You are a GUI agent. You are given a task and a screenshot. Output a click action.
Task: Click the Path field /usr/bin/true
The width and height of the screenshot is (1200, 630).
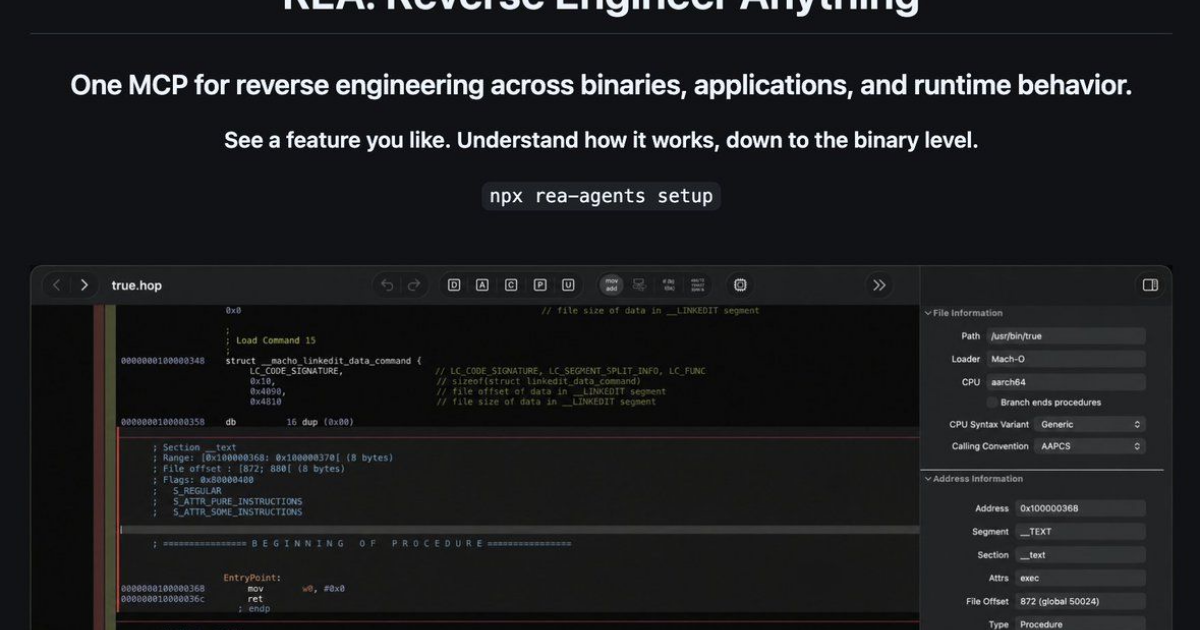tap(1066, 336)
